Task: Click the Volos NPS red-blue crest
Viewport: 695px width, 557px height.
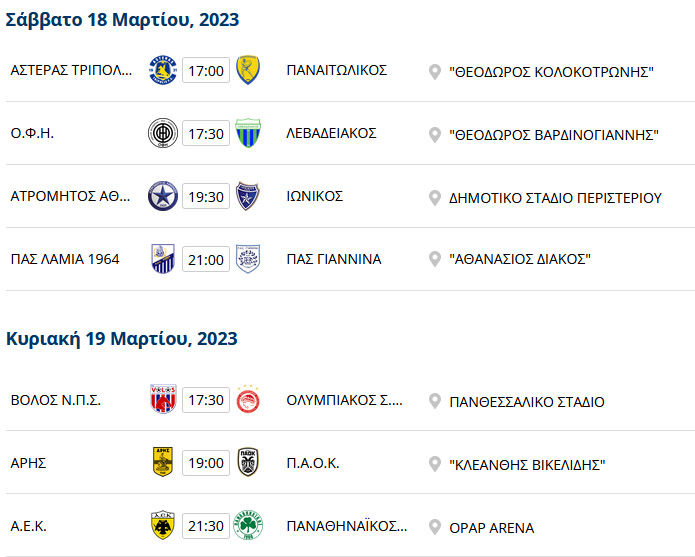Action: tap(163, 399)
